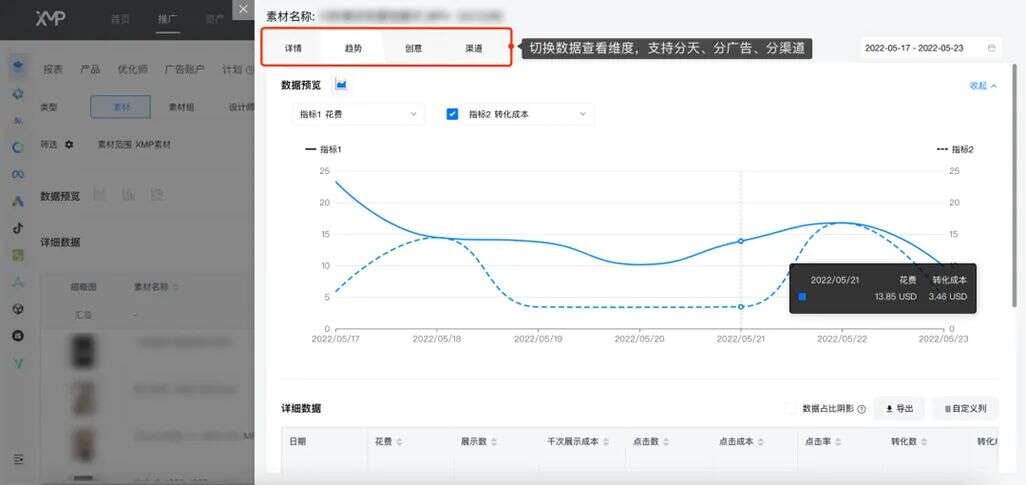Select the 素材组 type option

[x=181, y=107]
